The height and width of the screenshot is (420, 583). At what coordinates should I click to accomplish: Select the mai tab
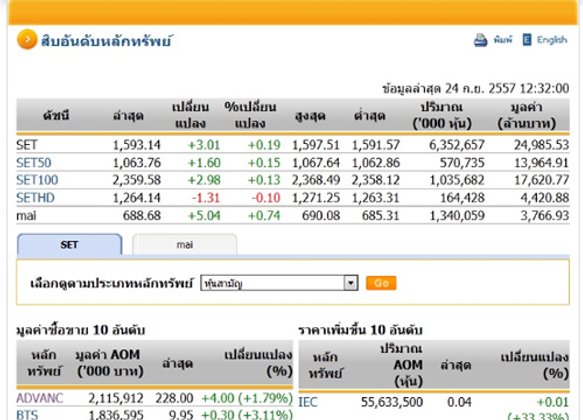(x=184, y=245)
